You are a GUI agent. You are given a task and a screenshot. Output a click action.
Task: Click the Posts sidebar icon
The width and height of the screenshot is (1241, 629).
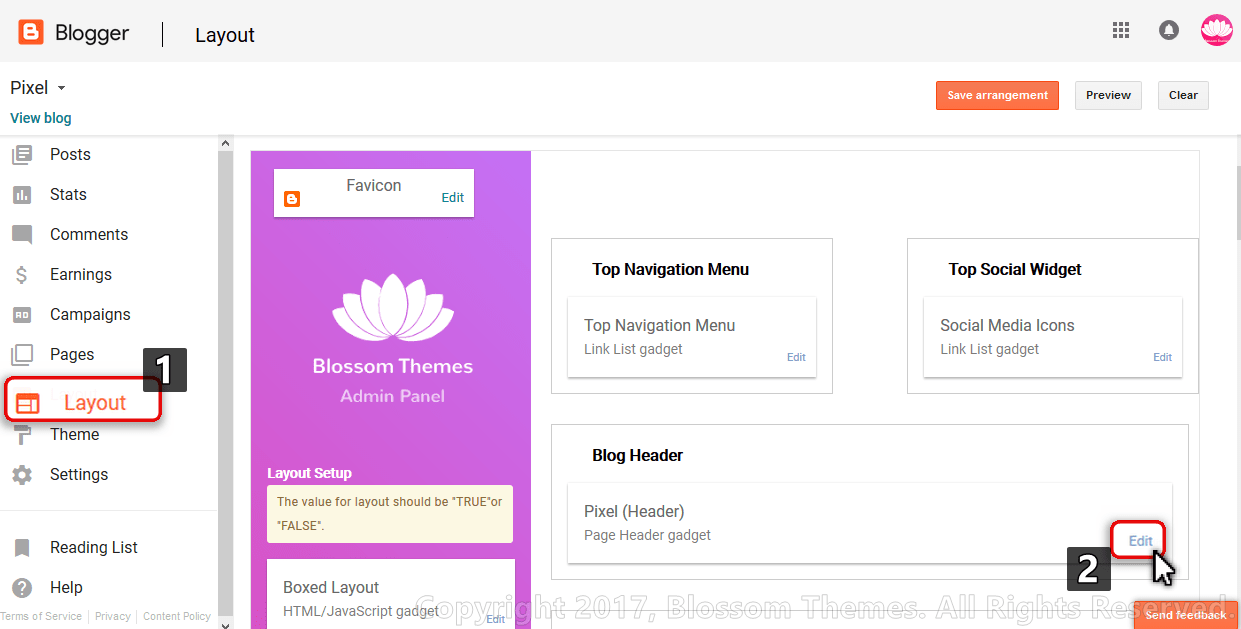coord(22,155)
